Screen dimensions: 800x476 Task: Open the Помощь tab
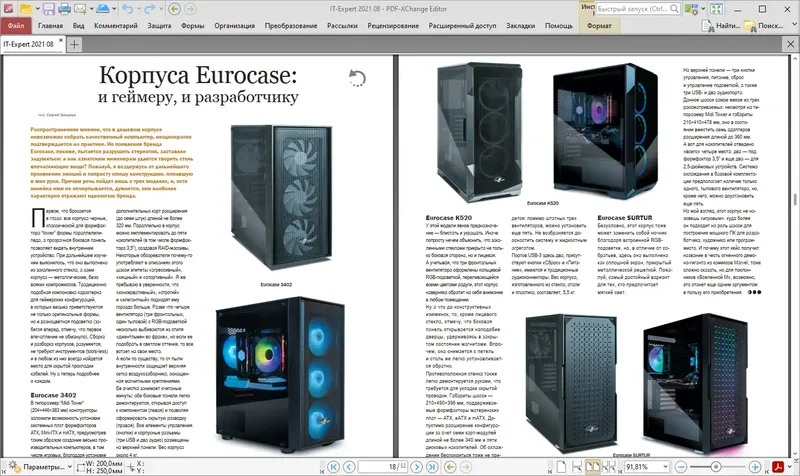(x=558, y=26)
